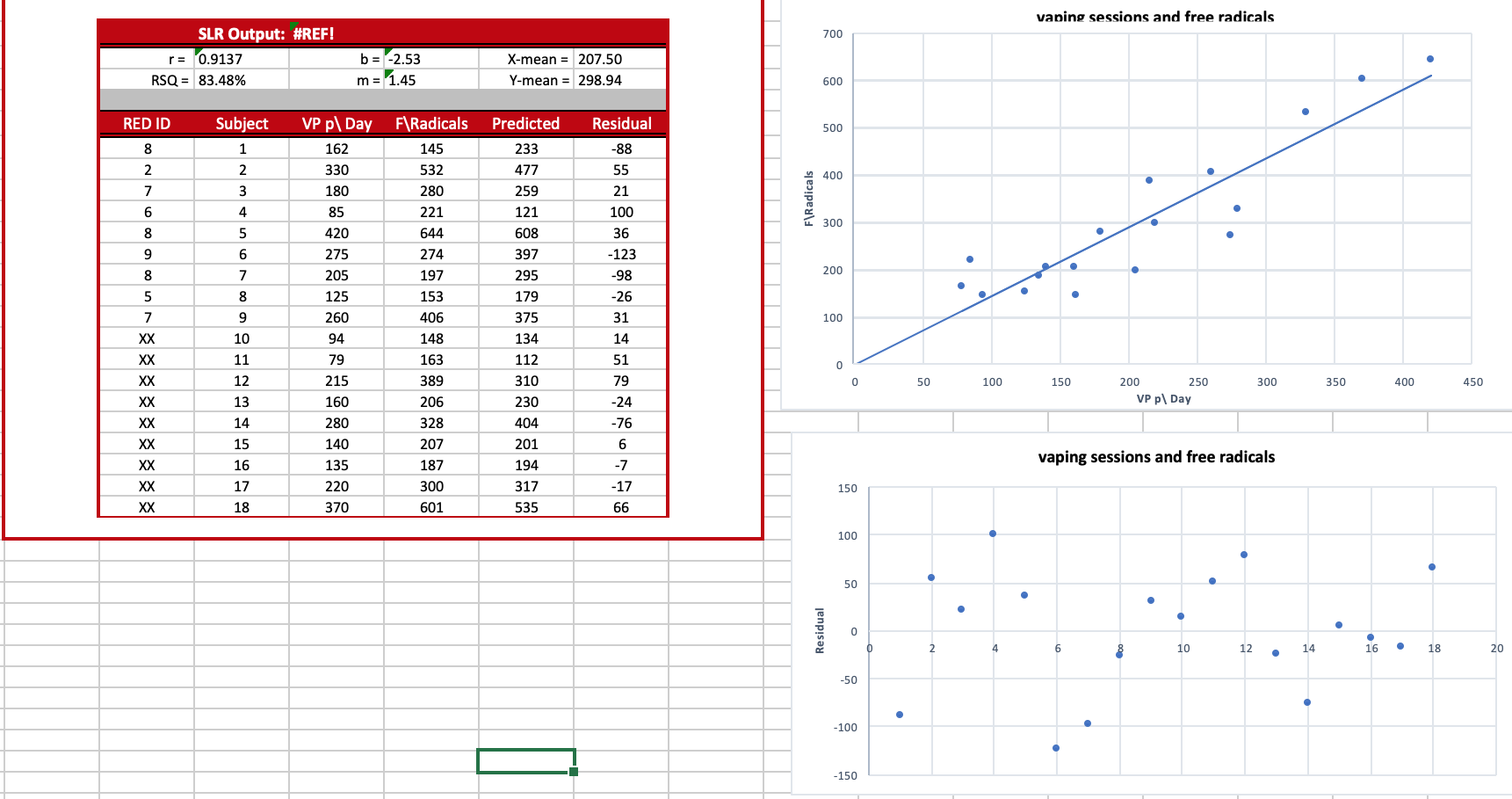Select the Predicted column header
The image size is (1512, 799).
tap(525, 124)
